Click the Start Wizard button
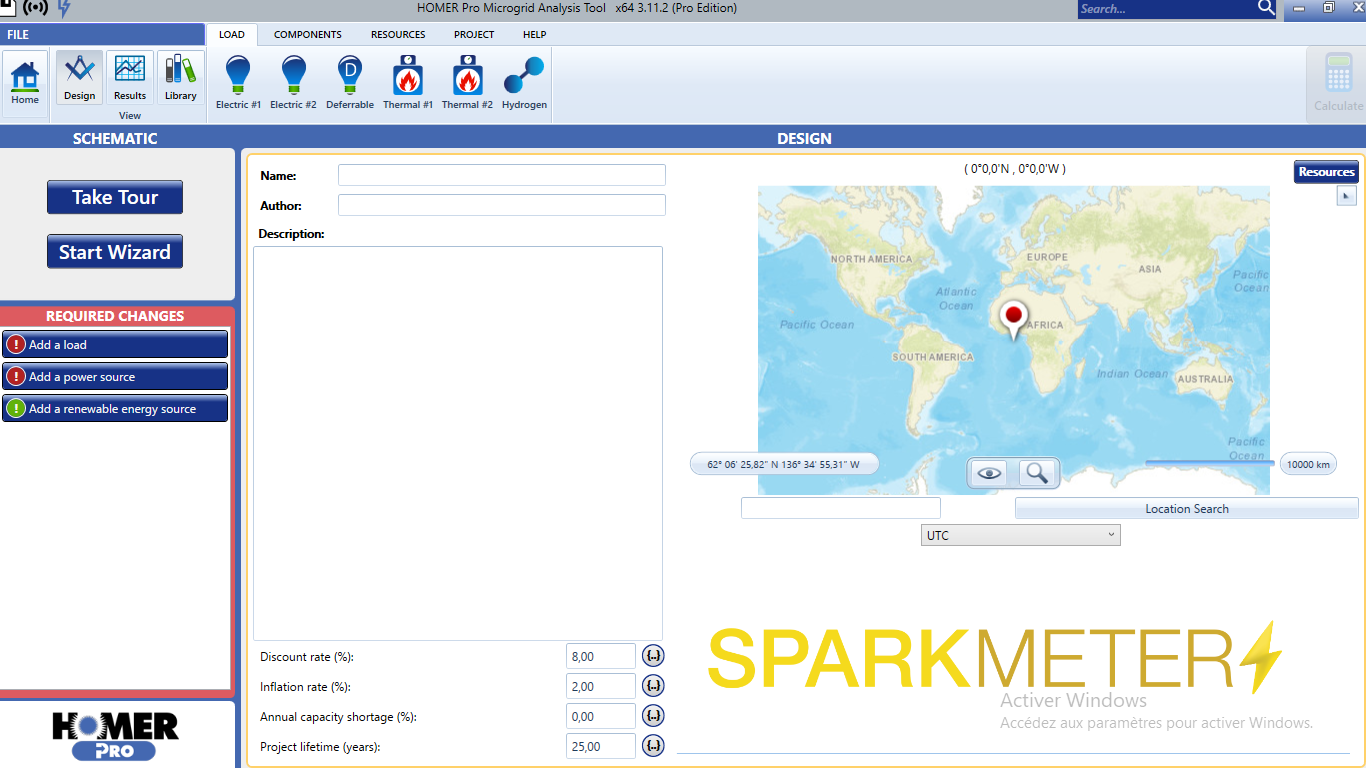Image resolution: width=1366 pixels, height=768 pixels. (115, 252)
